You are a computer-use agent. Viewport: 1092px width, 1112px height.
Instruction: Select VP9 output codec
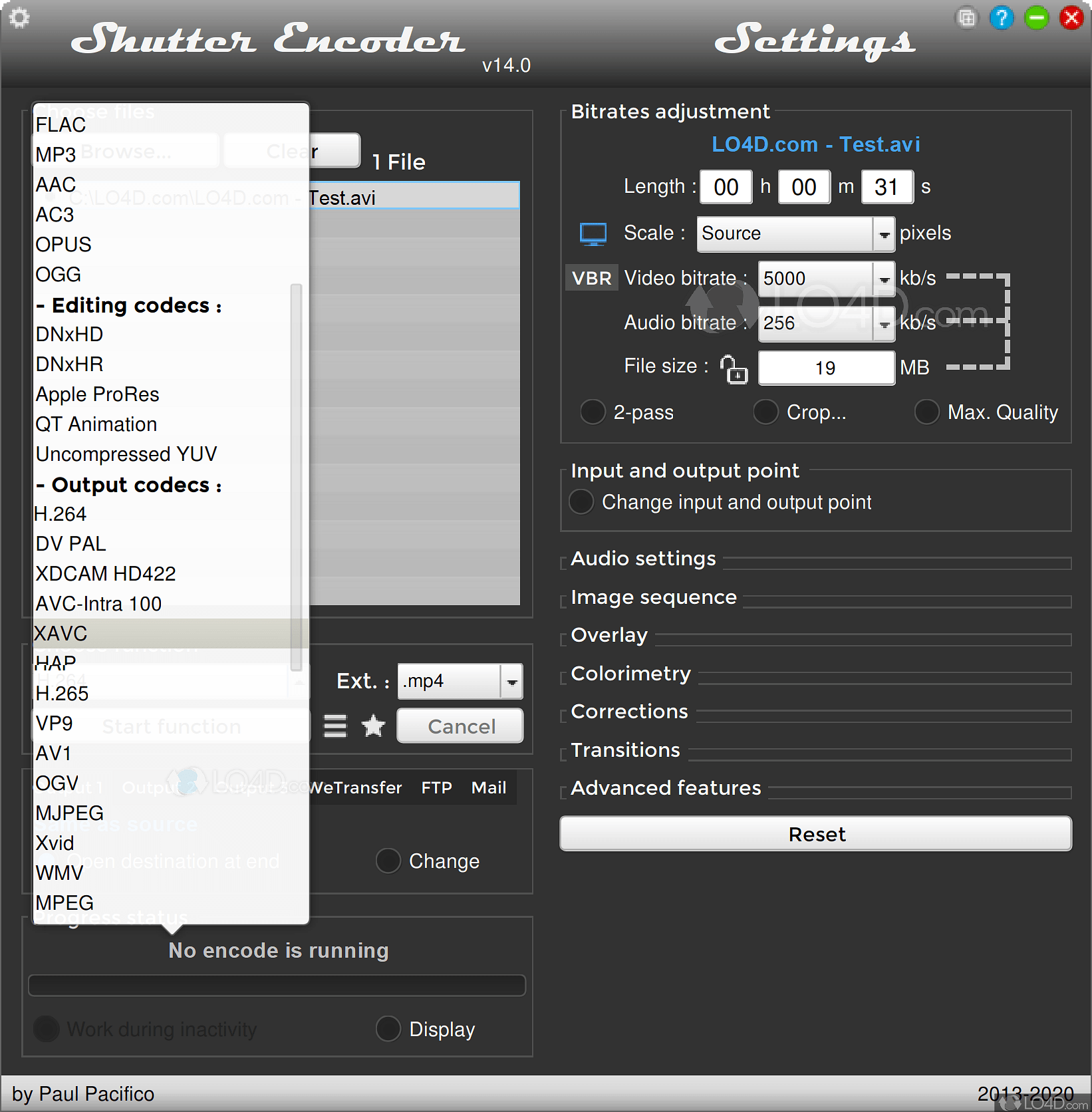[x=171, y=723]
